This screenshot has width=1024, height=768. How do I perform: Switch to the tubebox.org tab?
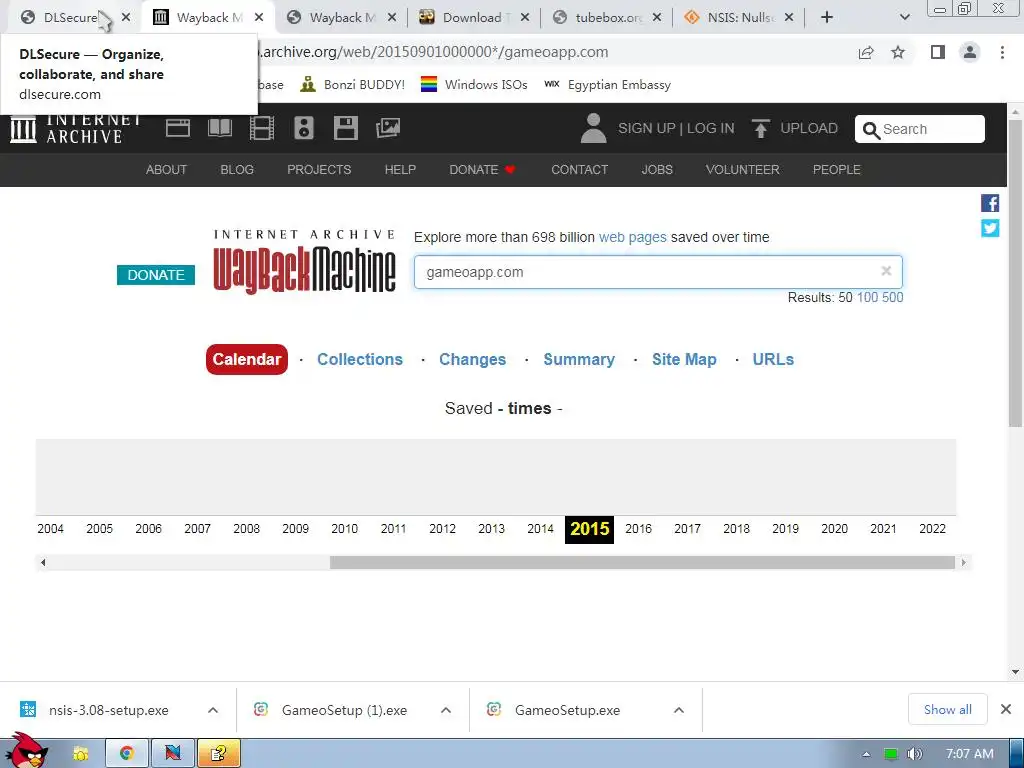pyautogui.click(x=607, y=18)
